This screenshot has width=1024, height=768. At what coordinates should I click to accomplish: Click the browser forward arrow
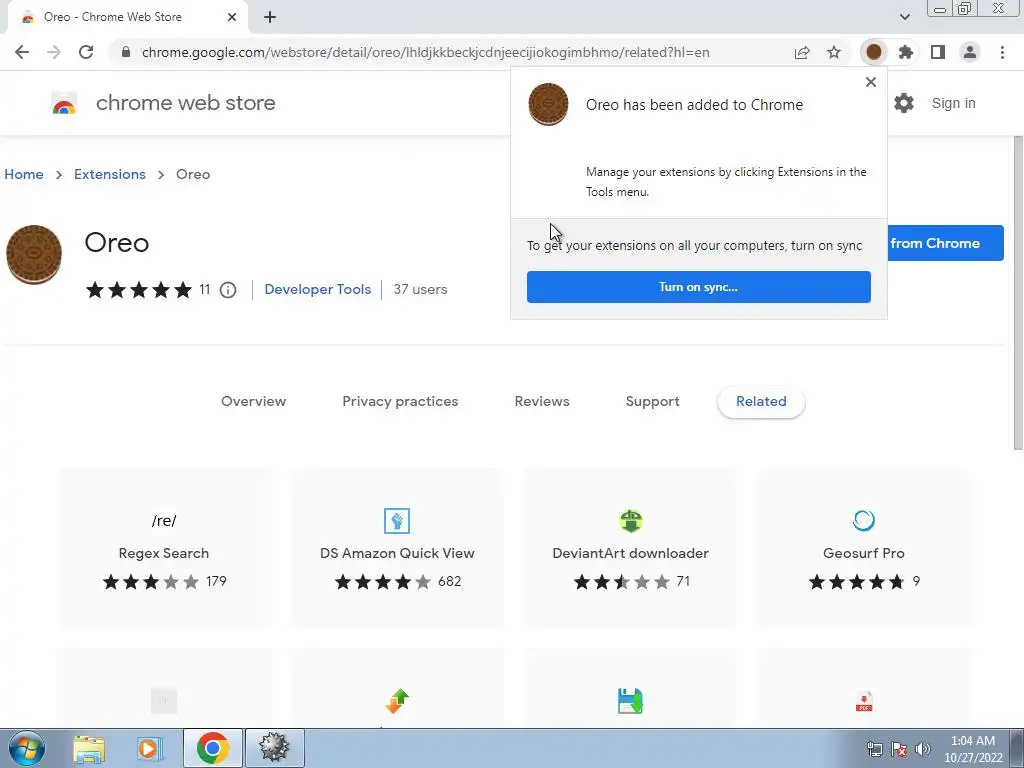[x=54, y=52]
